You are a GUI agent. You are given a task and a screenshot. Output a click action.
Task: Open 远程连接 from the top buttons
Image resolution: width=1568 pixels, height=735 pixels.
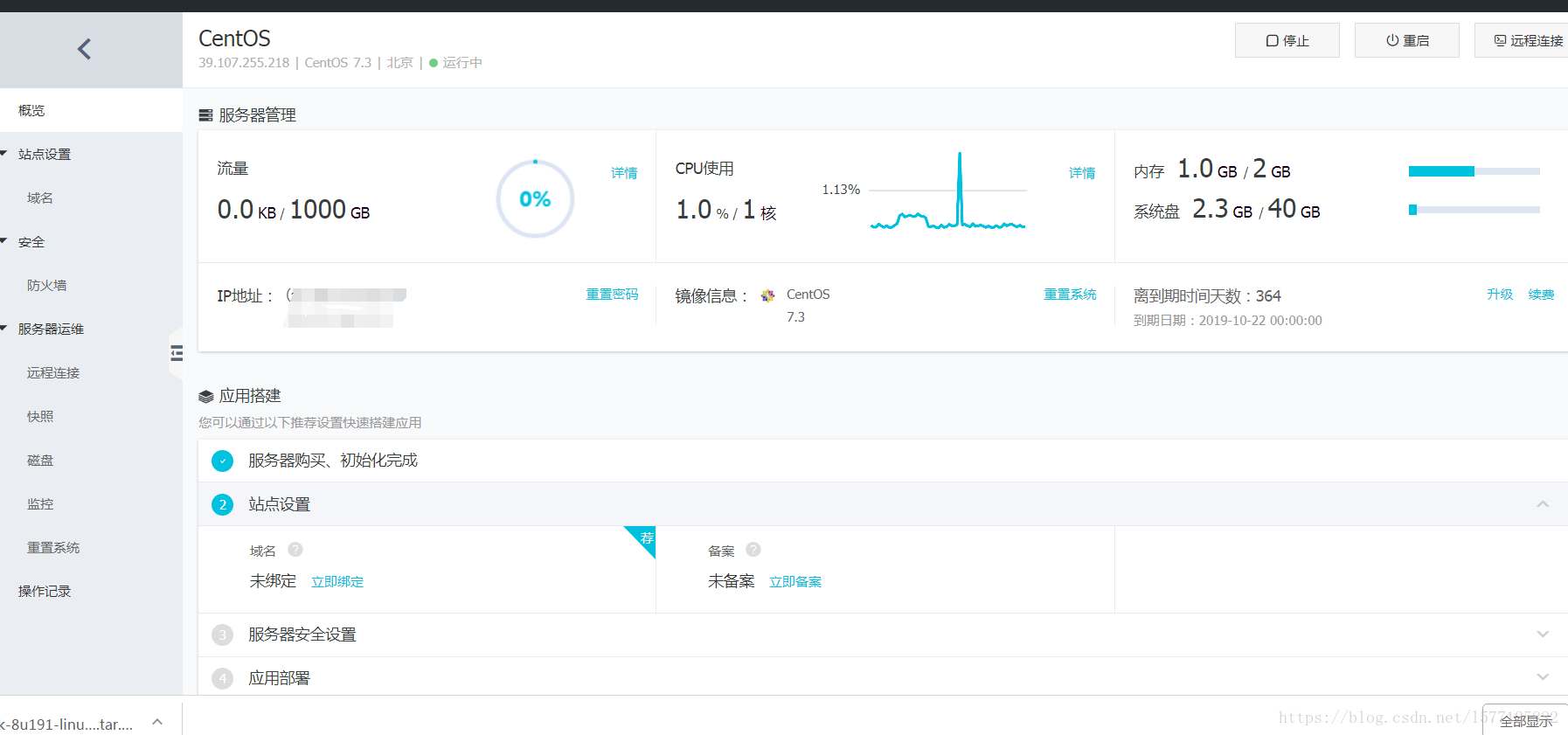click(x=1522, y=40)
